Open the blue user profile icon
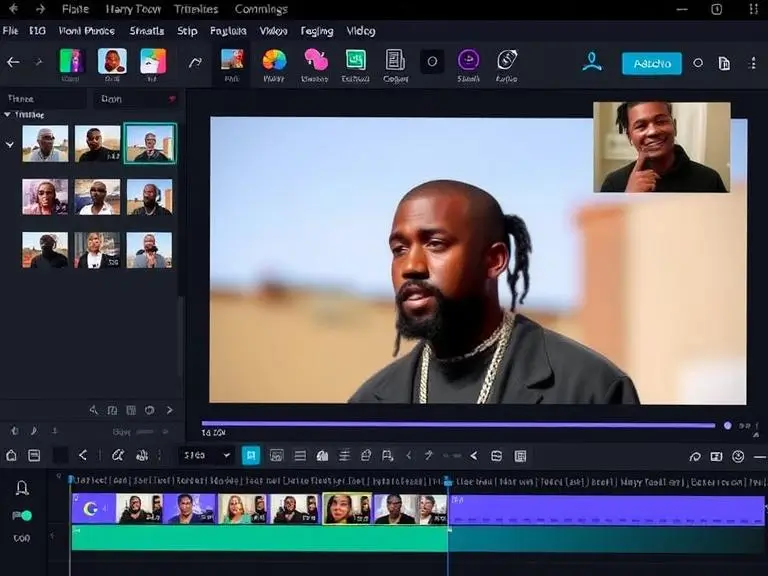Viewport: 768px width, 576px height. click(592, 62)
